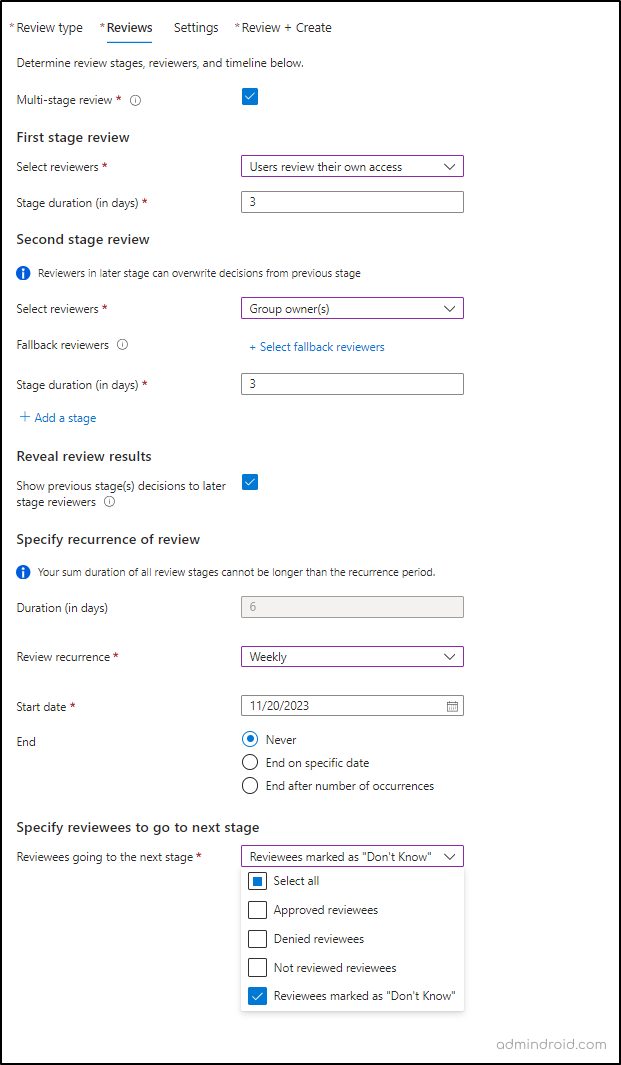Check the Approved reviewees option
Screen dimensions: 621x1065
(x=257, y=910)
